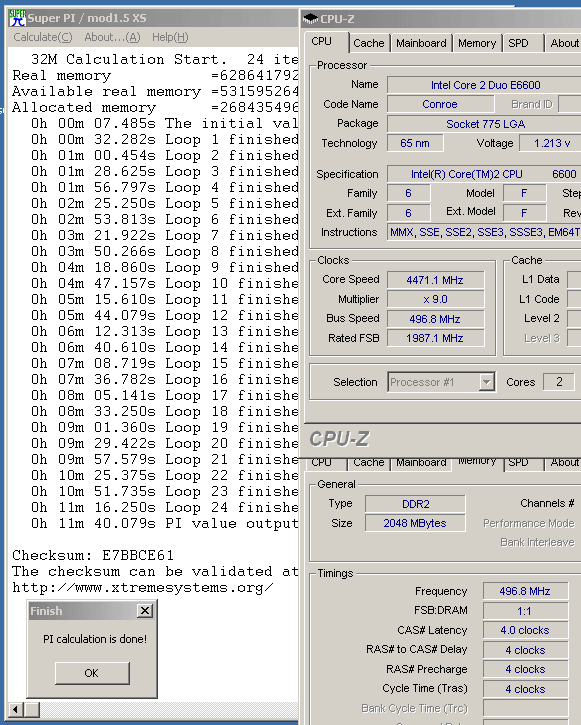The image size is (581, 725).
Task: Click the Multiplier value x 9.0
Action: pyautogui.click(x=435, y=300)
